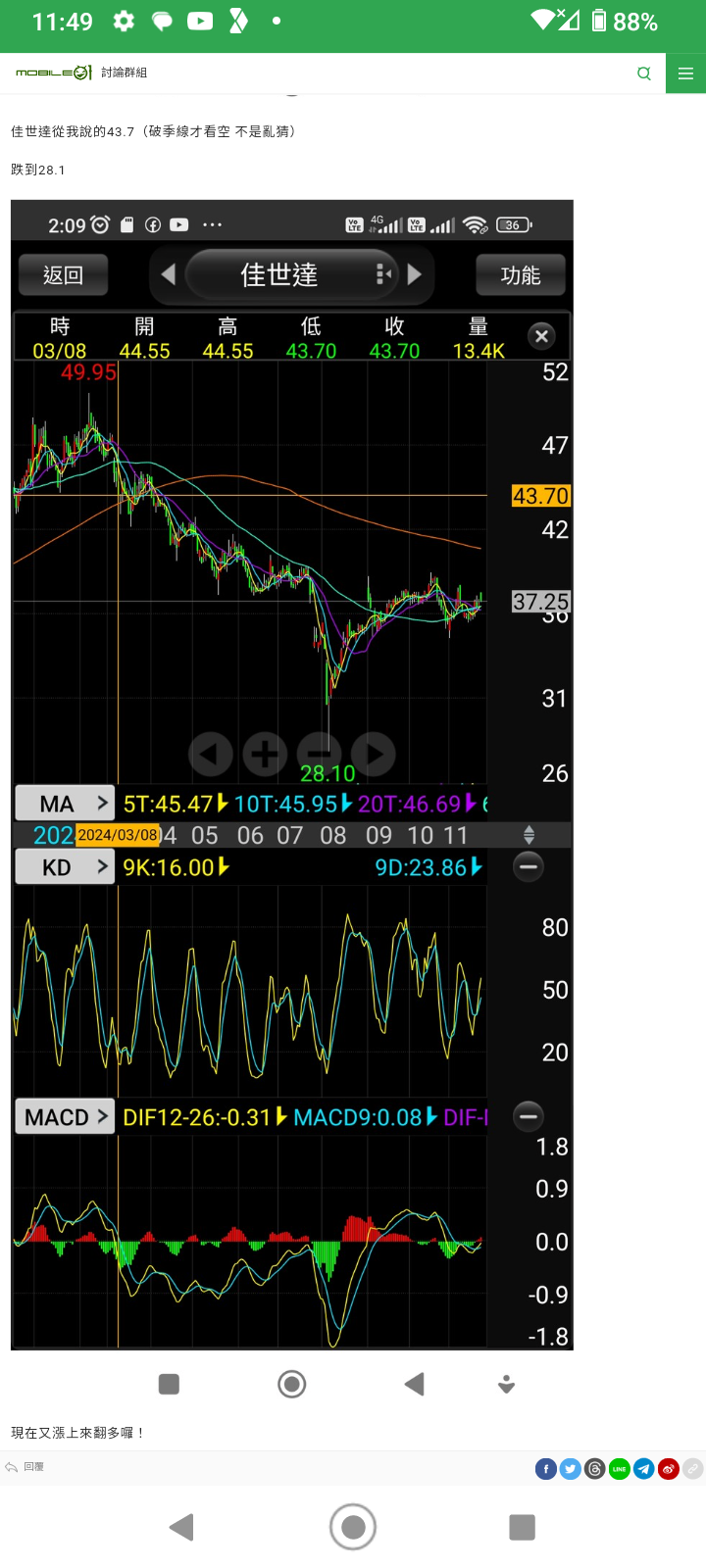Open the settings gear status icon
The height and width of the screenshot is (1568, 706).
[x=124, y=21]
